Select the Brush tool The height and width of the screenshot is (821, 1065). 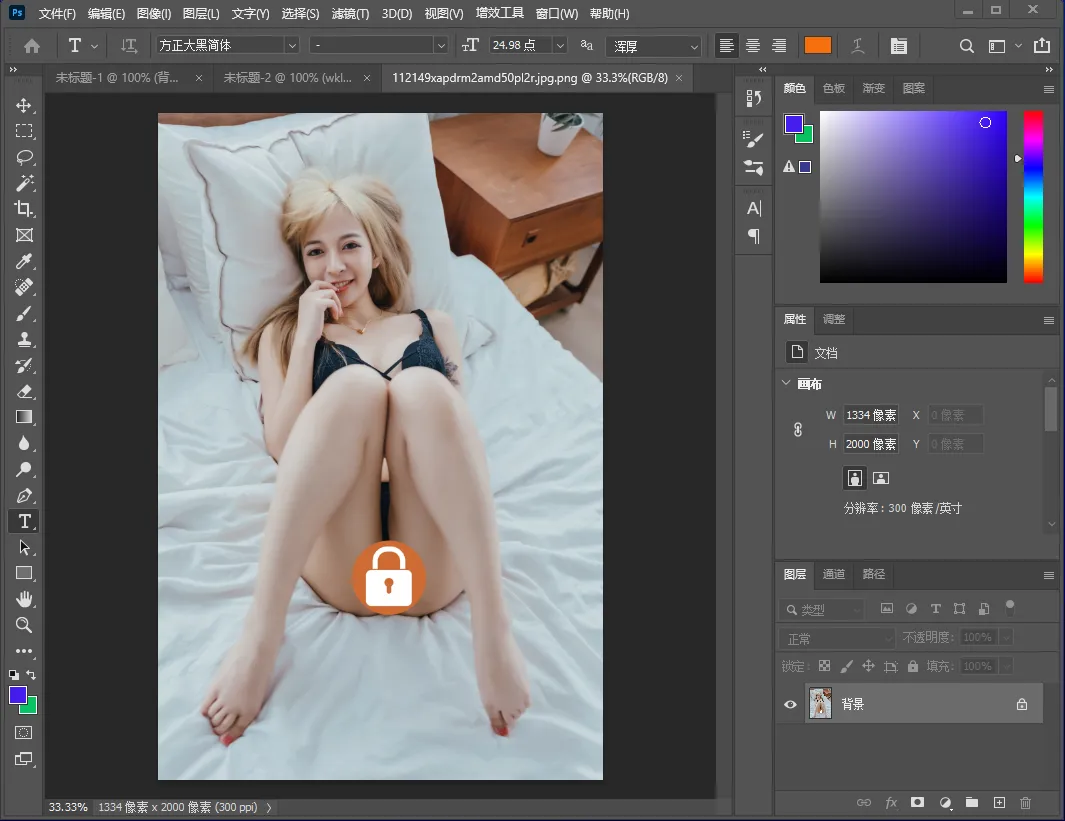pos(24,314)
